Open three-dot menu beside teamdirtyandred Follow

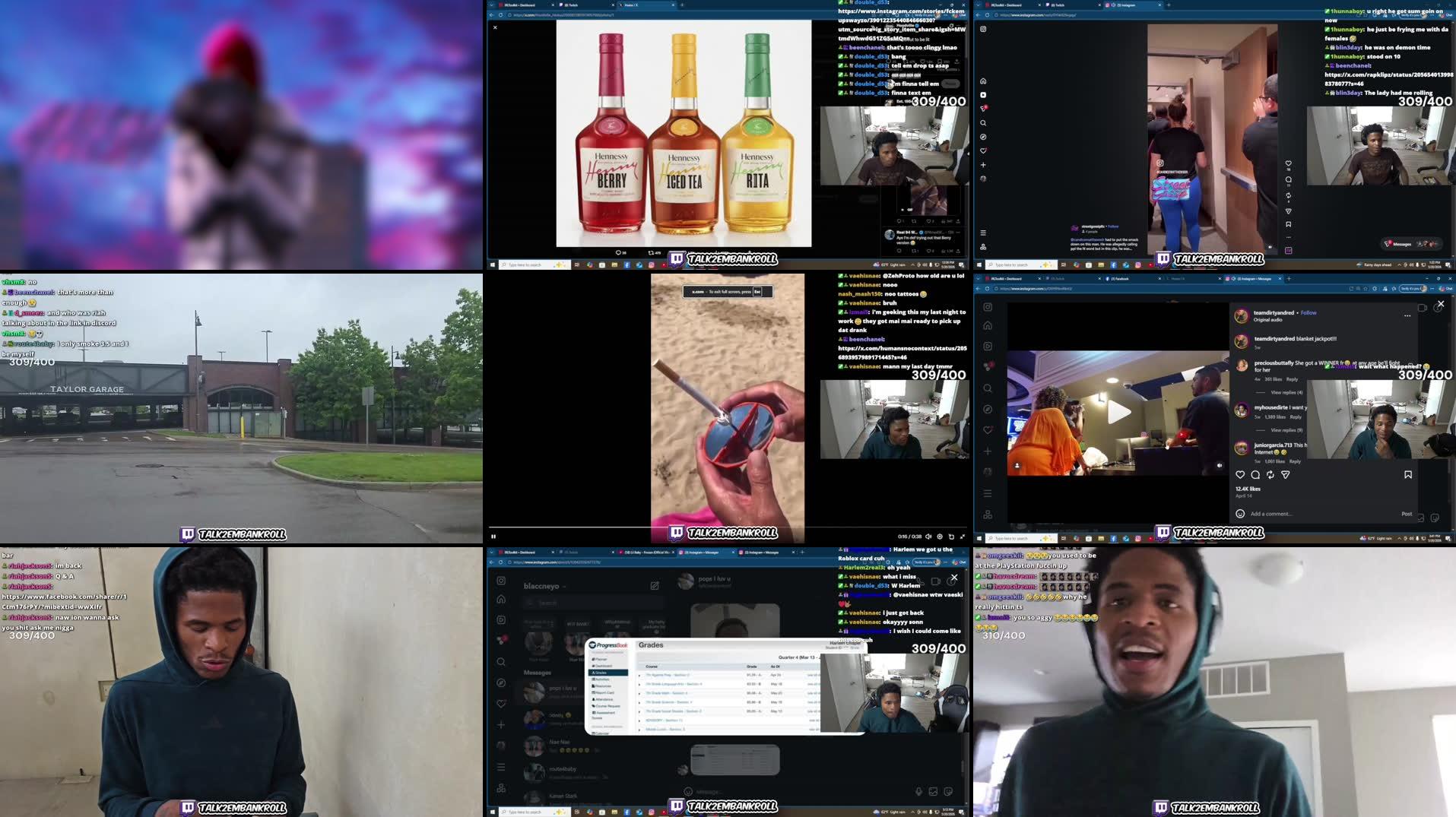point(1407,315)
